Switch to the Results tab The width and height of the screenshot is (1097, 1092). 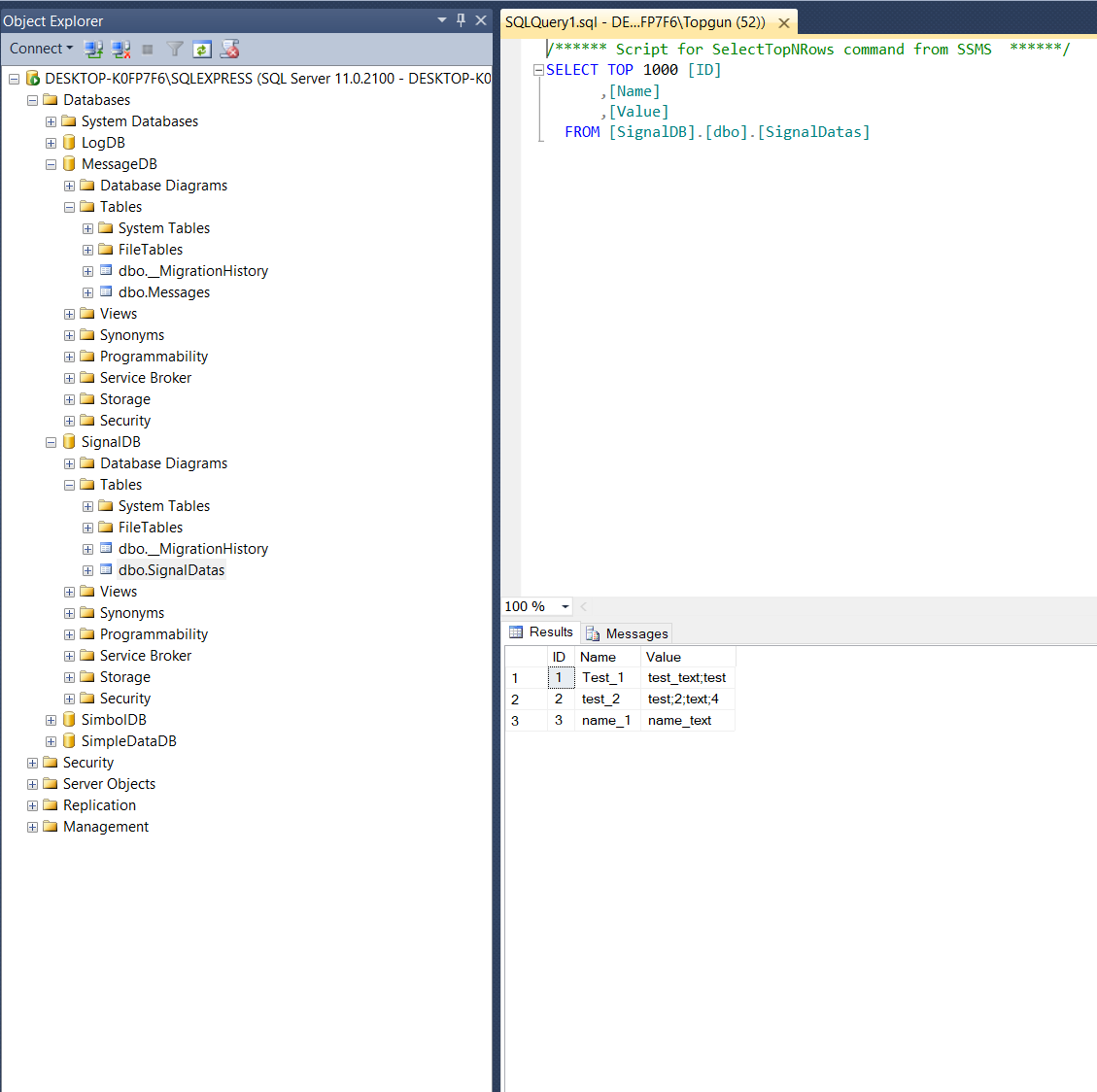[541, 632]
